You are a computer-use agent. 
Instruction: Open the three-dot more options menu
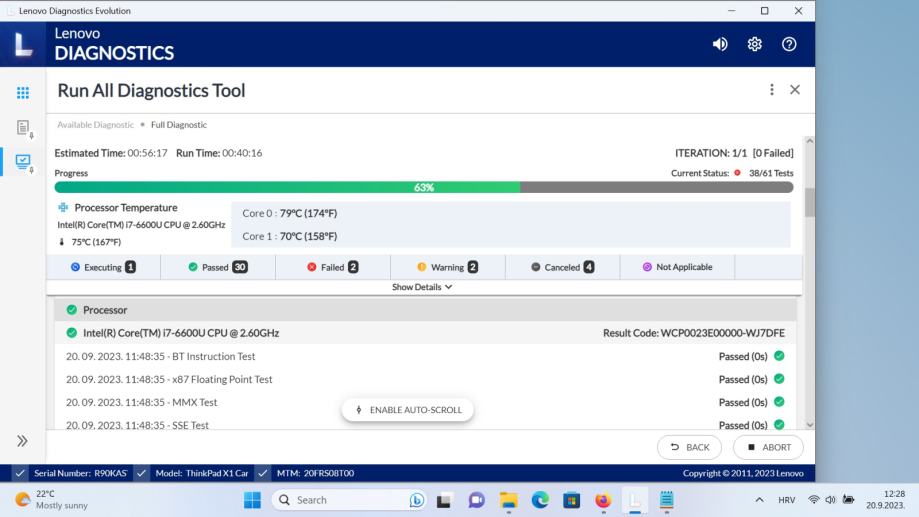[771, 90]
